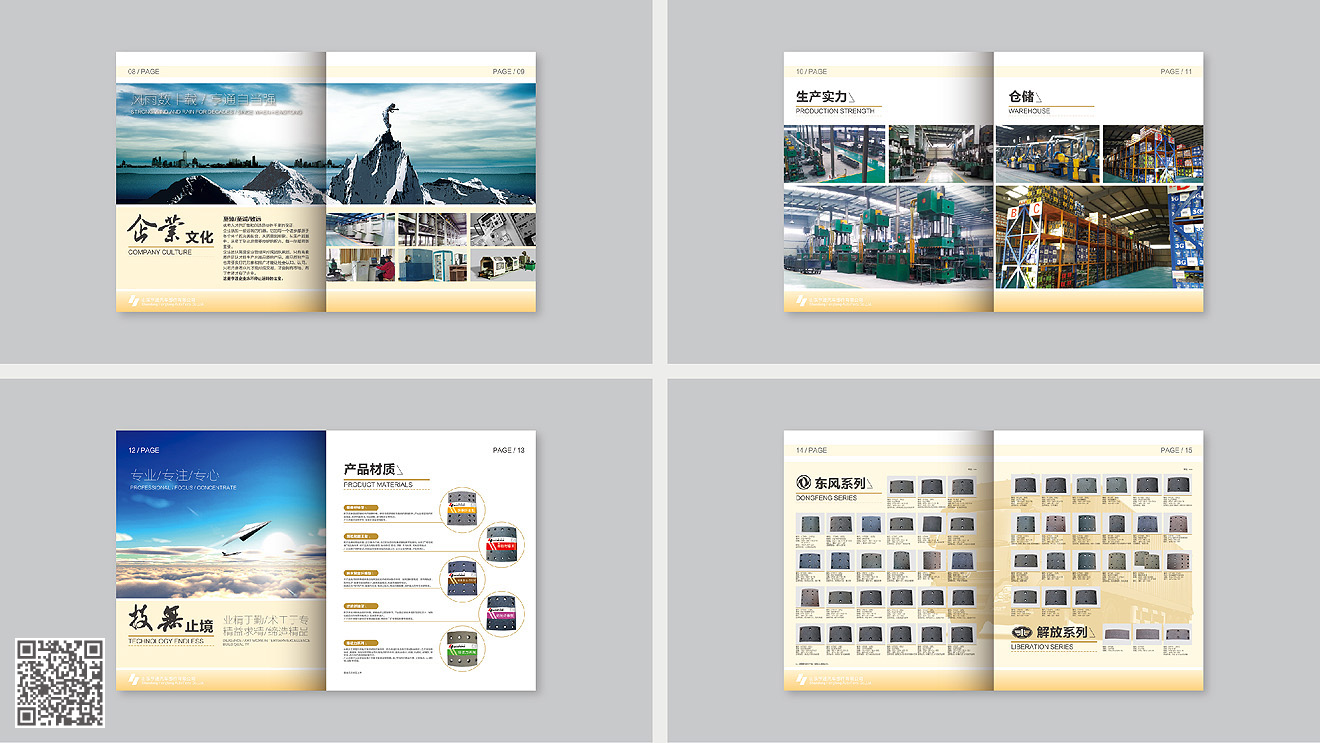
Task: Click the Jiefang emblem beside 解放系列
Action: 1021,632
